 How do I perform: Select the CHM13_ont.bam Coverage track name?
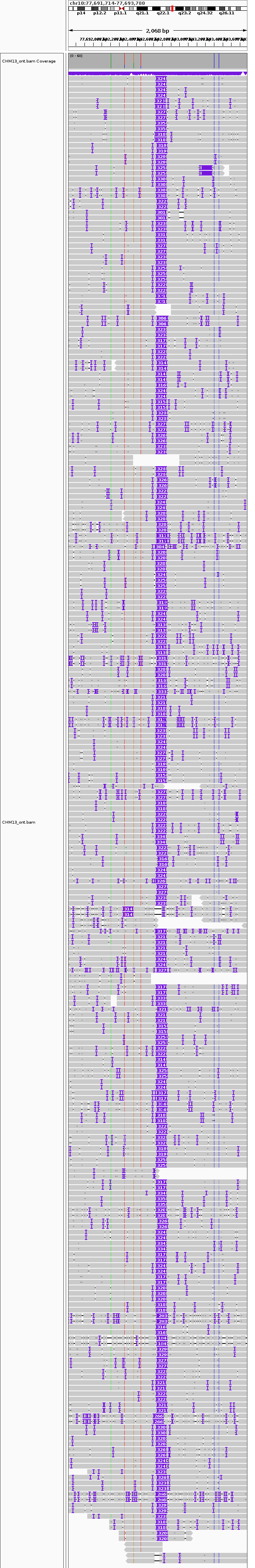pyautogui.click(x=29, y=61)
